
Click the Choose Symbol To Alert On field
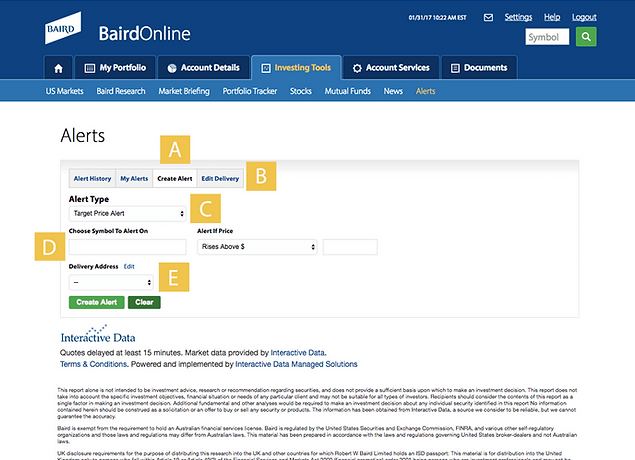point(127,247)
